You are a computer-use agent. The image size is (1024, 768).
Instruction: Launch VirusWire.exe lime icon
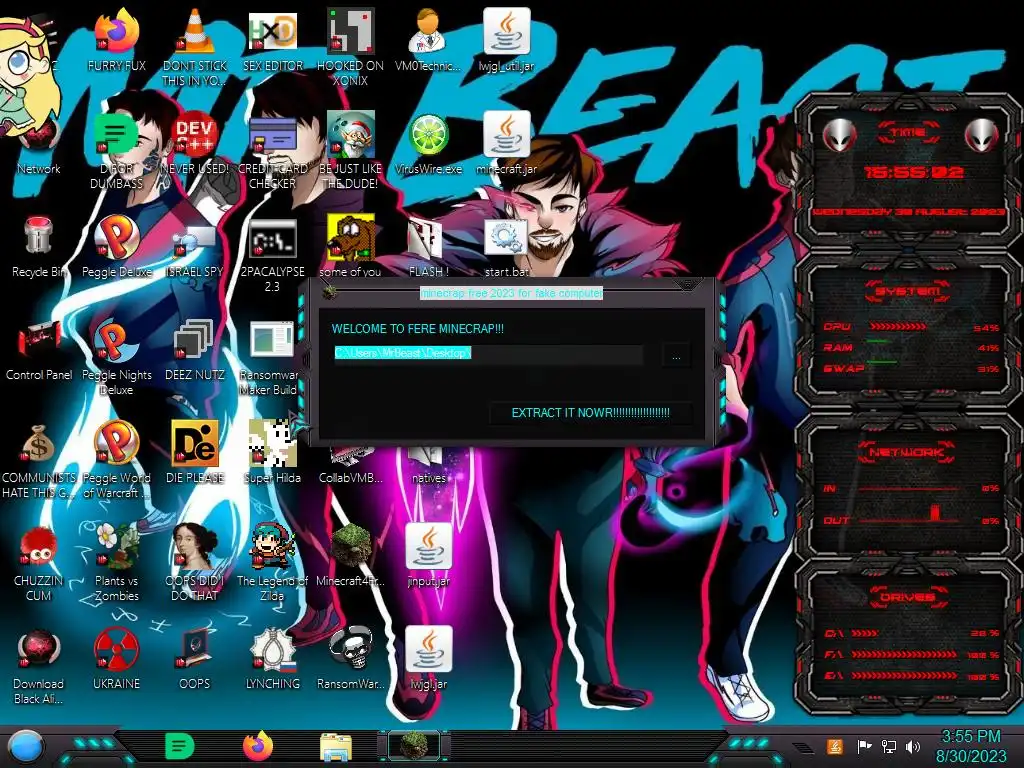pos(428,135)
